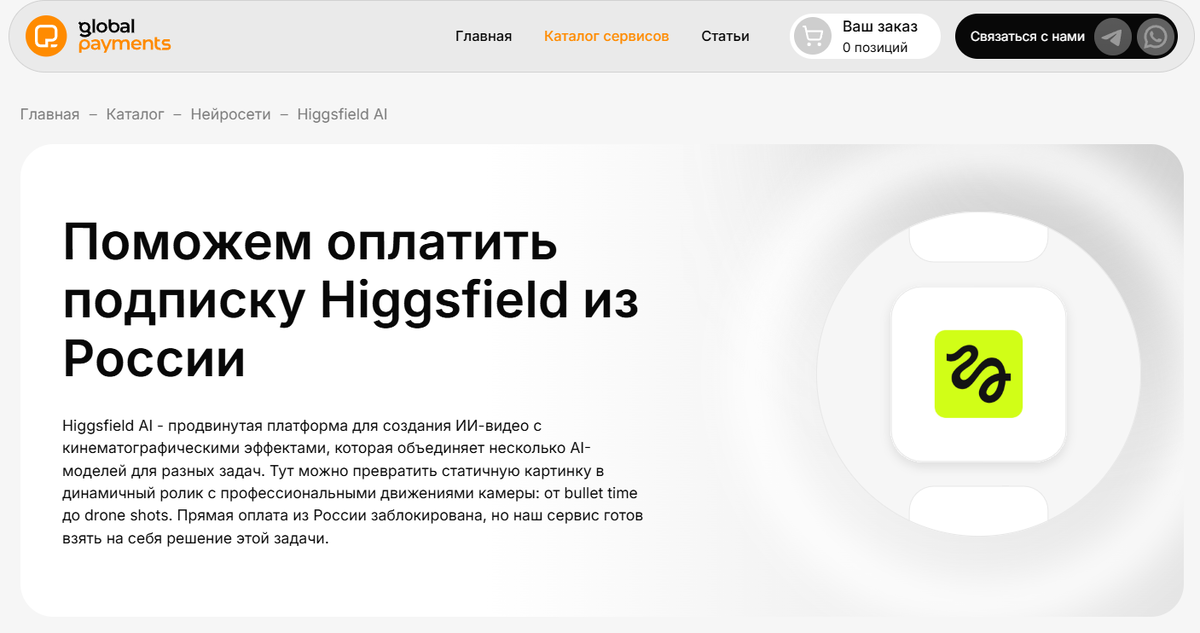Click the Higgsfield AI description paragraph

pyautogui.click(x=352, y=482)
